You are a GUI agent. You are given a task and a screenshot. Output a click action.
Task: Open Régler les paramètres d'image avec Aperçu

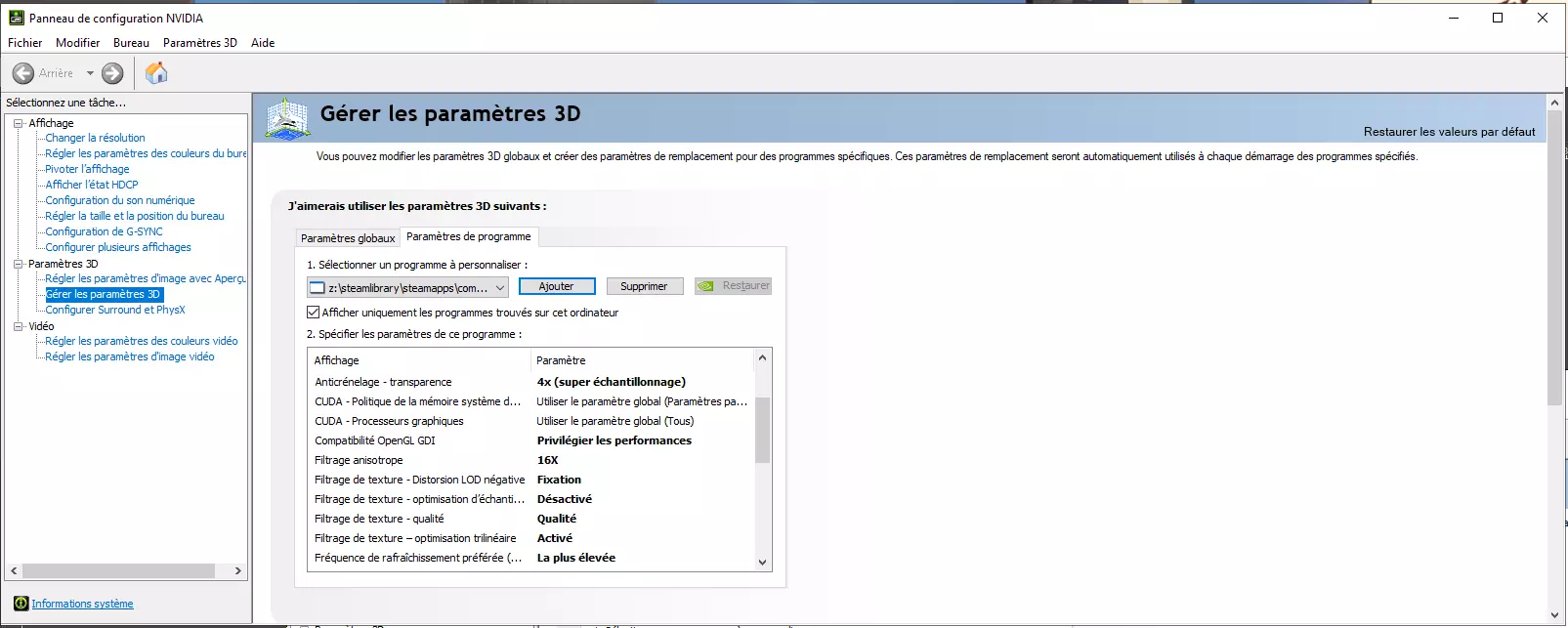pos(146,278)
